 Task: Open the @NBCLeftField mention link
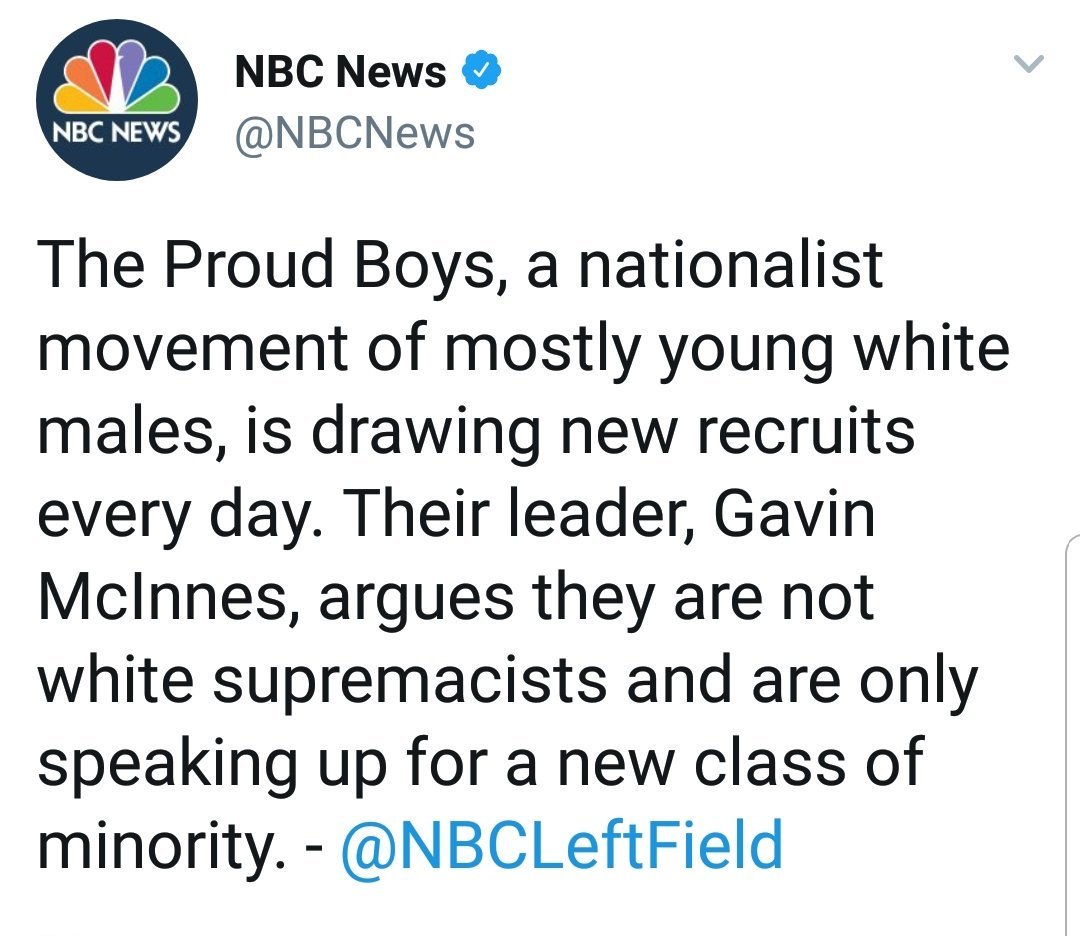point(561,846)
